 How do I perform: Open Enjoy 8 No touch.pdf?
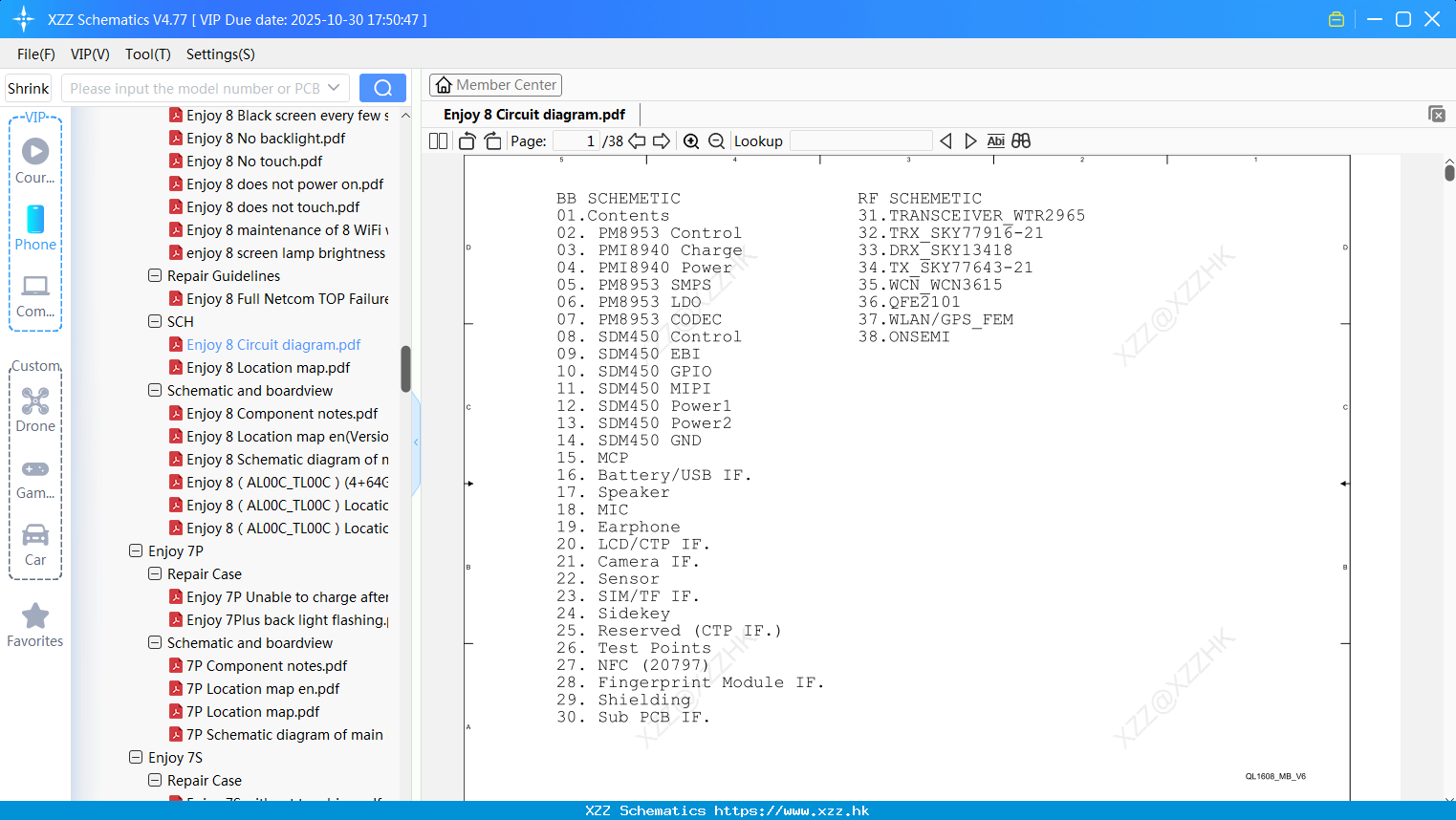[254, 161]
